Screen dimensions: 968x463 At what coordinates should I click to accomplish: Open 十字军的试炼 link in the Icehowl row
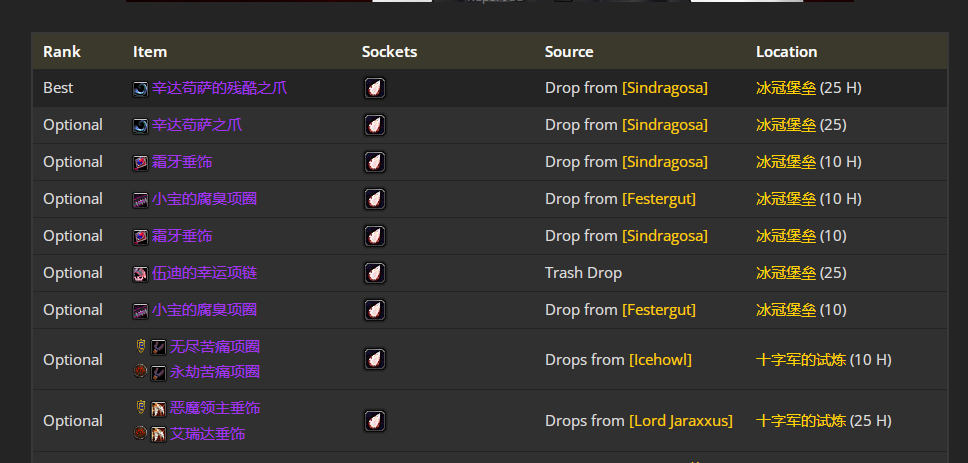[800, 360]
